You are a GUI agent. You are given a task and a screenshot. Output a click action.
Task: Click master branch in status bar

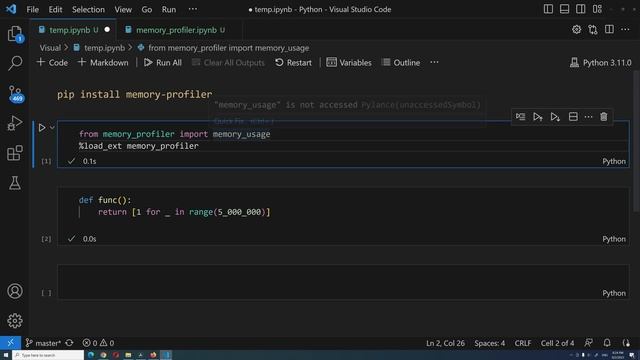point(43,343)
